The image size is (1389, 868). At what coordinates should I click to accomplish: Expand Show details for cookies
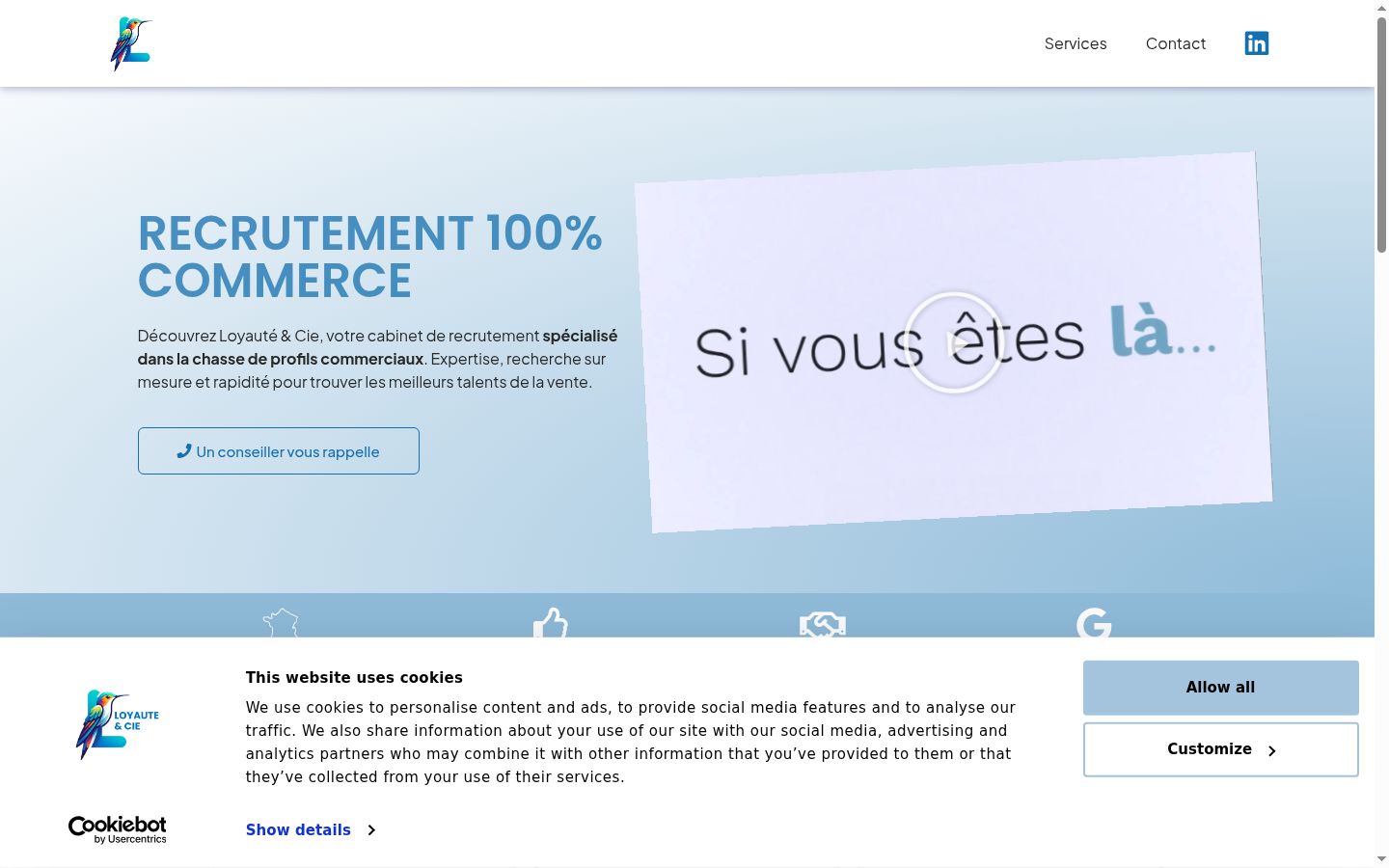(x=311, y=829)
